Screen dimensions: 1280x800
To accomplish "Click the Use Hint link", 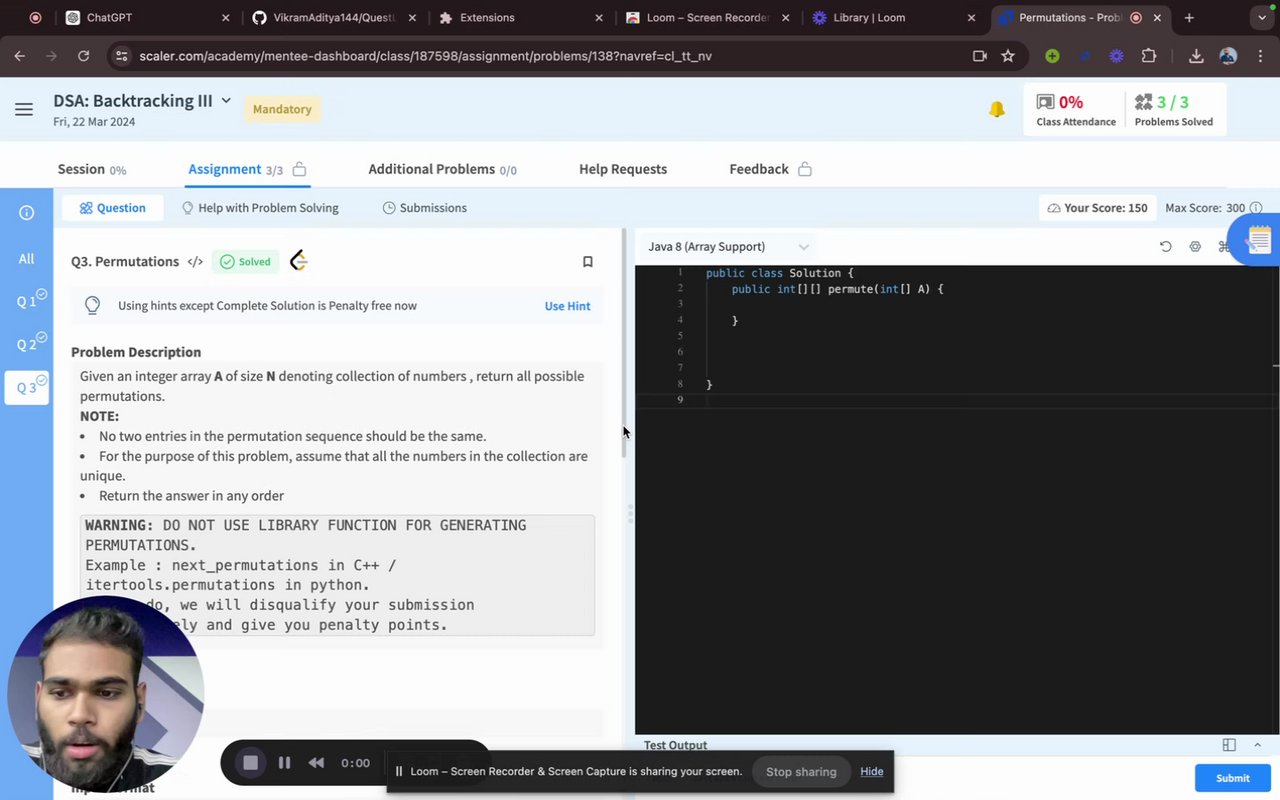I will (x=567, y=306).
